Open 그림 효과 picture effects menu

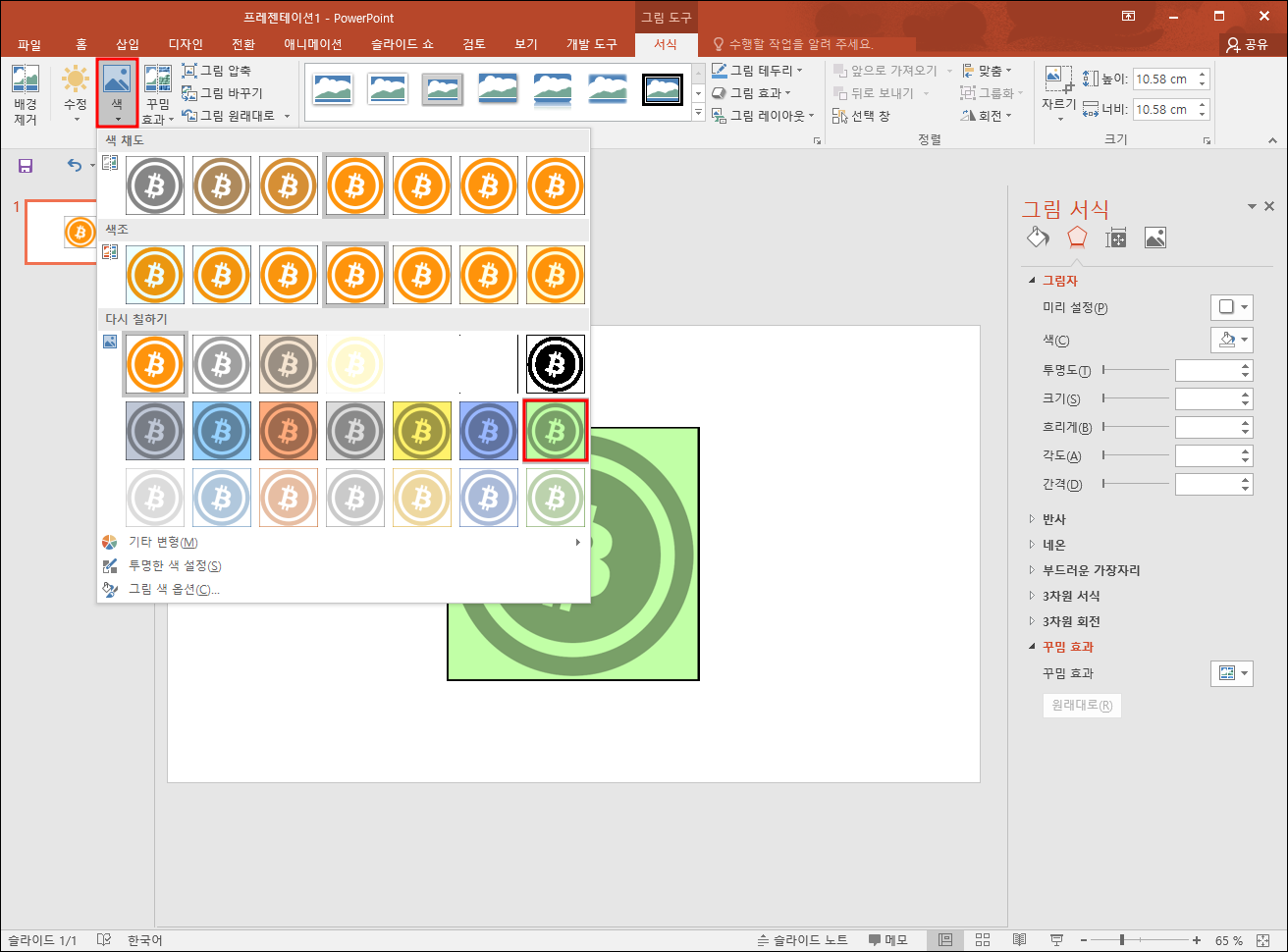click(x=752, y=93)
